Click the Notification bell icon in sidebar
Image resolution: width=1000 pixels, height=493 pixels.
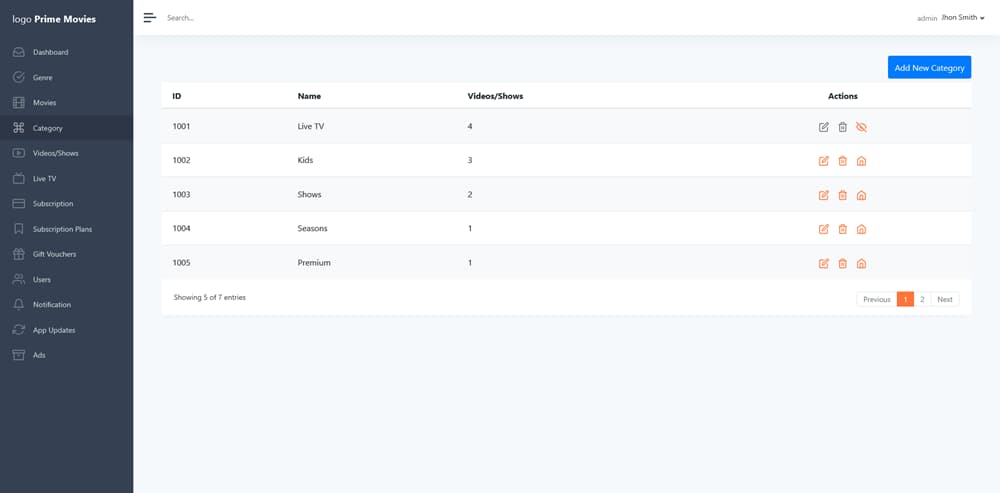(x=18, y=305)
